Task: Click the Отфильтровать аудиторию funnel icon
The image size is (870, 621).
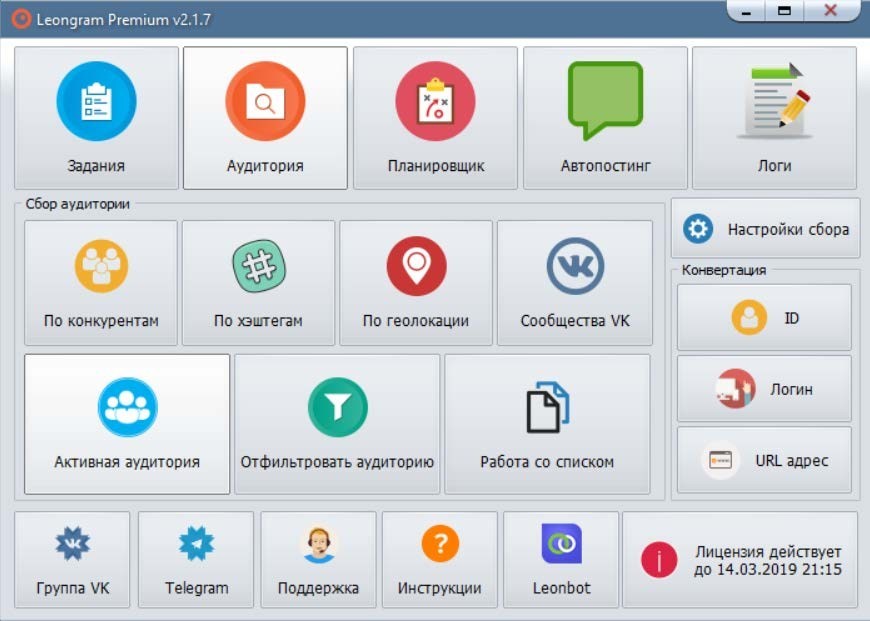Action: click(337, 408)
